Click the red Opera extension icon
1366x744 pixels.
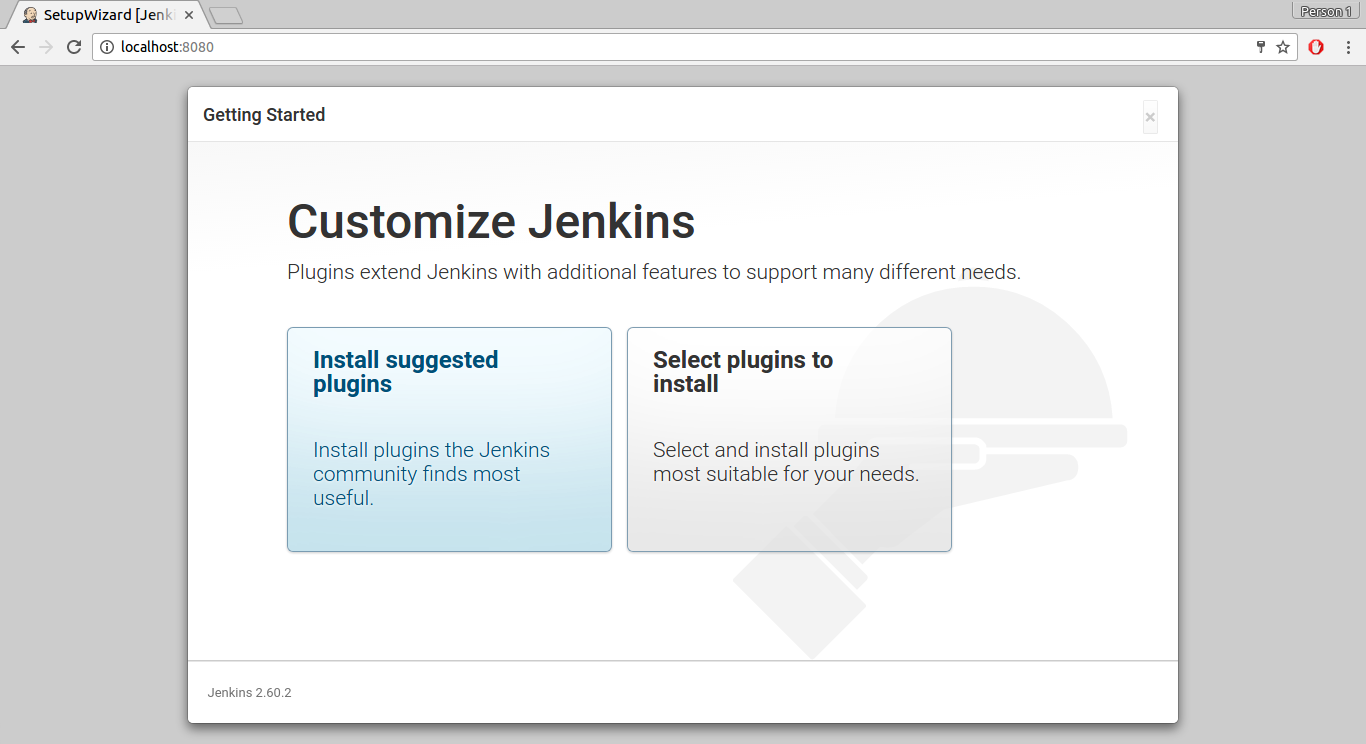(x=1316, y=47)
